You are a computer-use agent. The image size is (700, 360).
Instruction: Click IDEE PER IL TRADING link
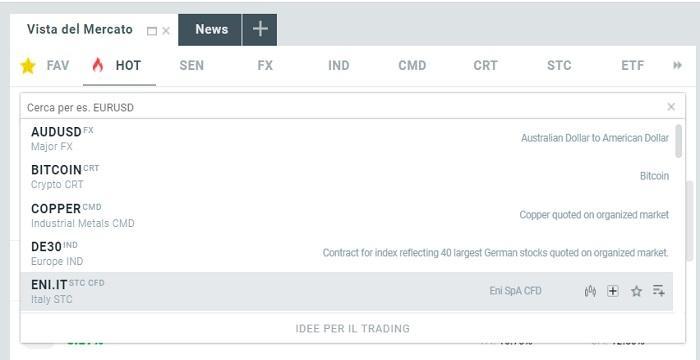coord(353,329)
